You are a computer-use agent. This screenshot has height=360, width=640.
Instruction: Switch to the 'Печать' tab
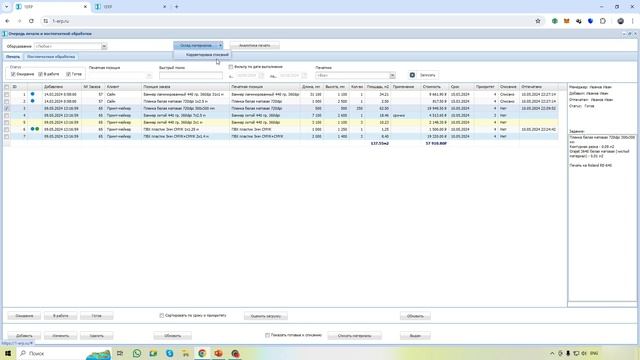coord(13,57)
